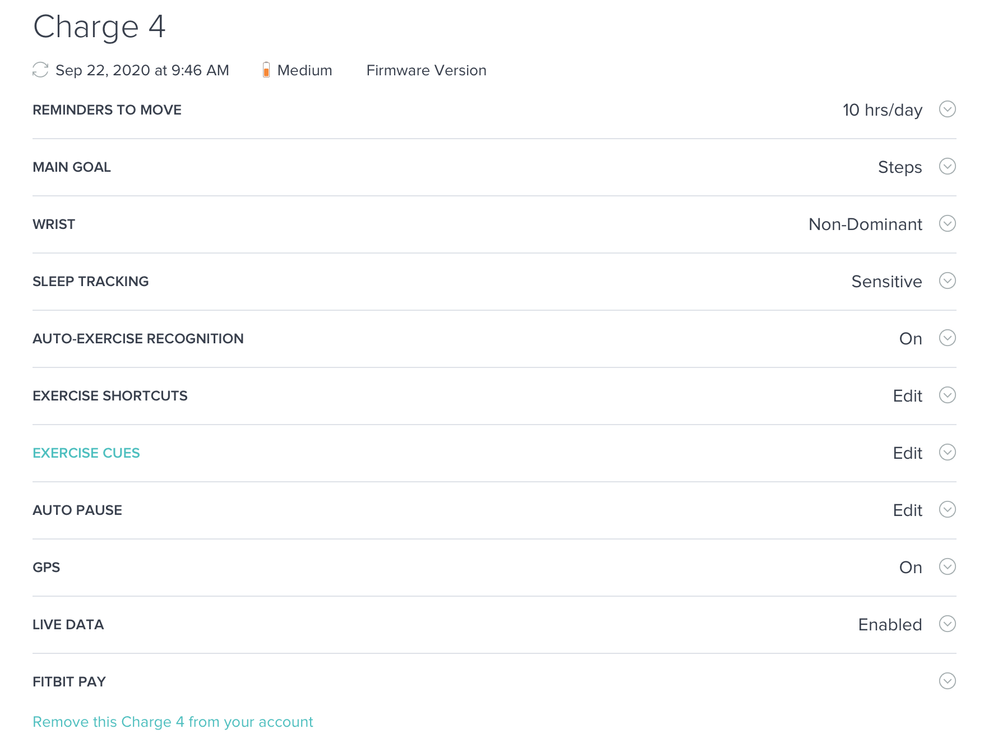Remove this Charge 4 from account
Screen dimensions: 998x755
[172, 722]
